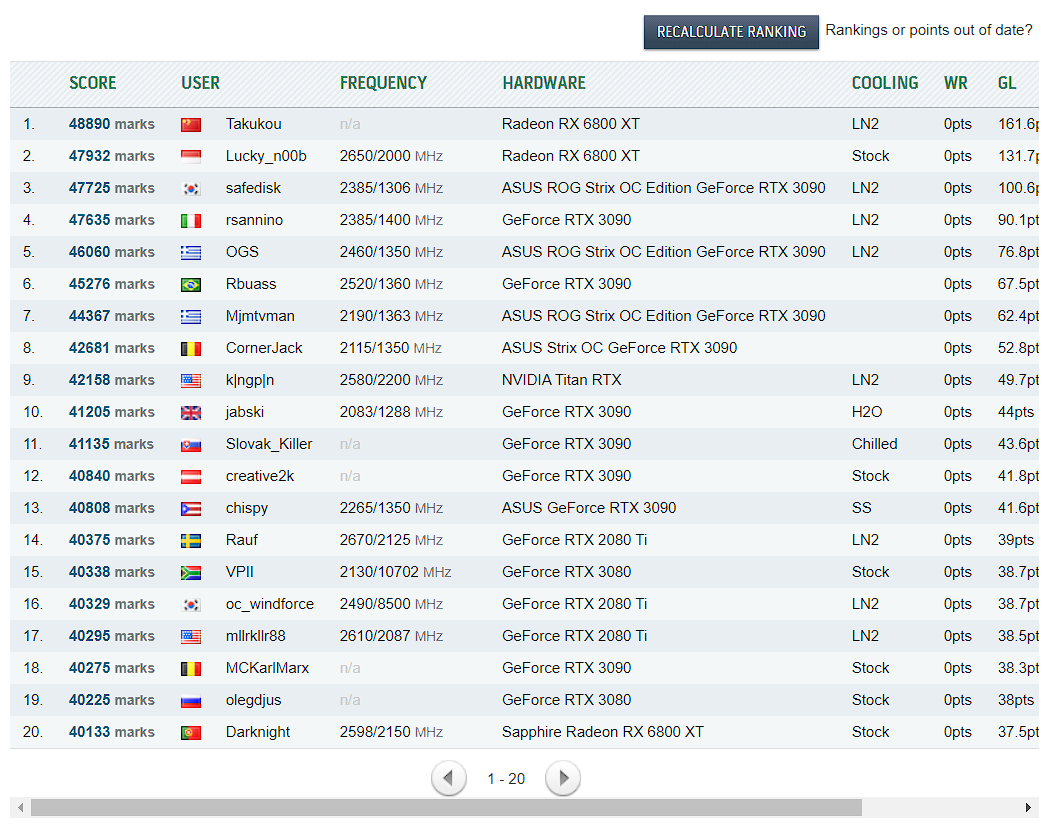Sort by the WR column header
The width and height of the screenshot is (1046, 827).
(x=955, y=83)
